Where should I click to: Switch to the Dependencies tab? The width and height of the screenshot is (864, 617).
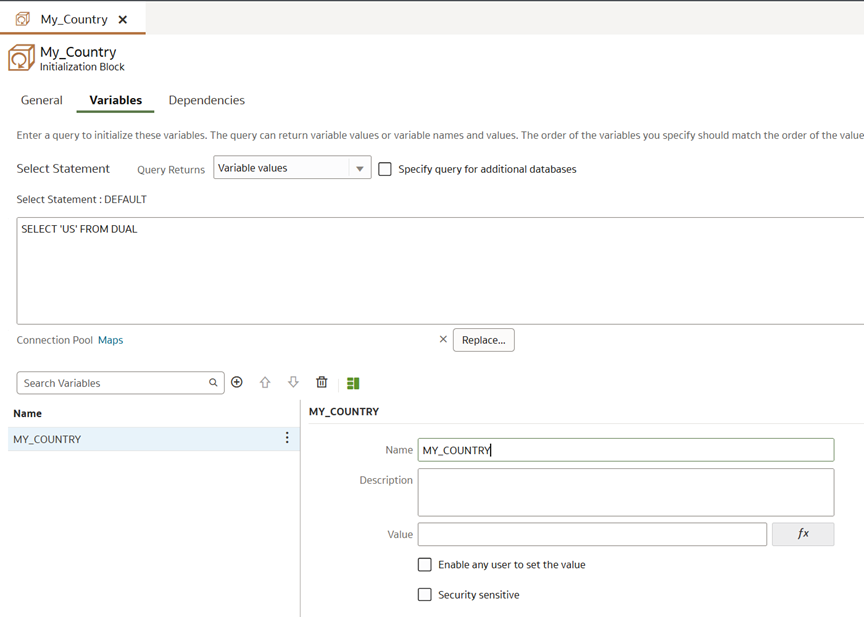pos(206,100)
